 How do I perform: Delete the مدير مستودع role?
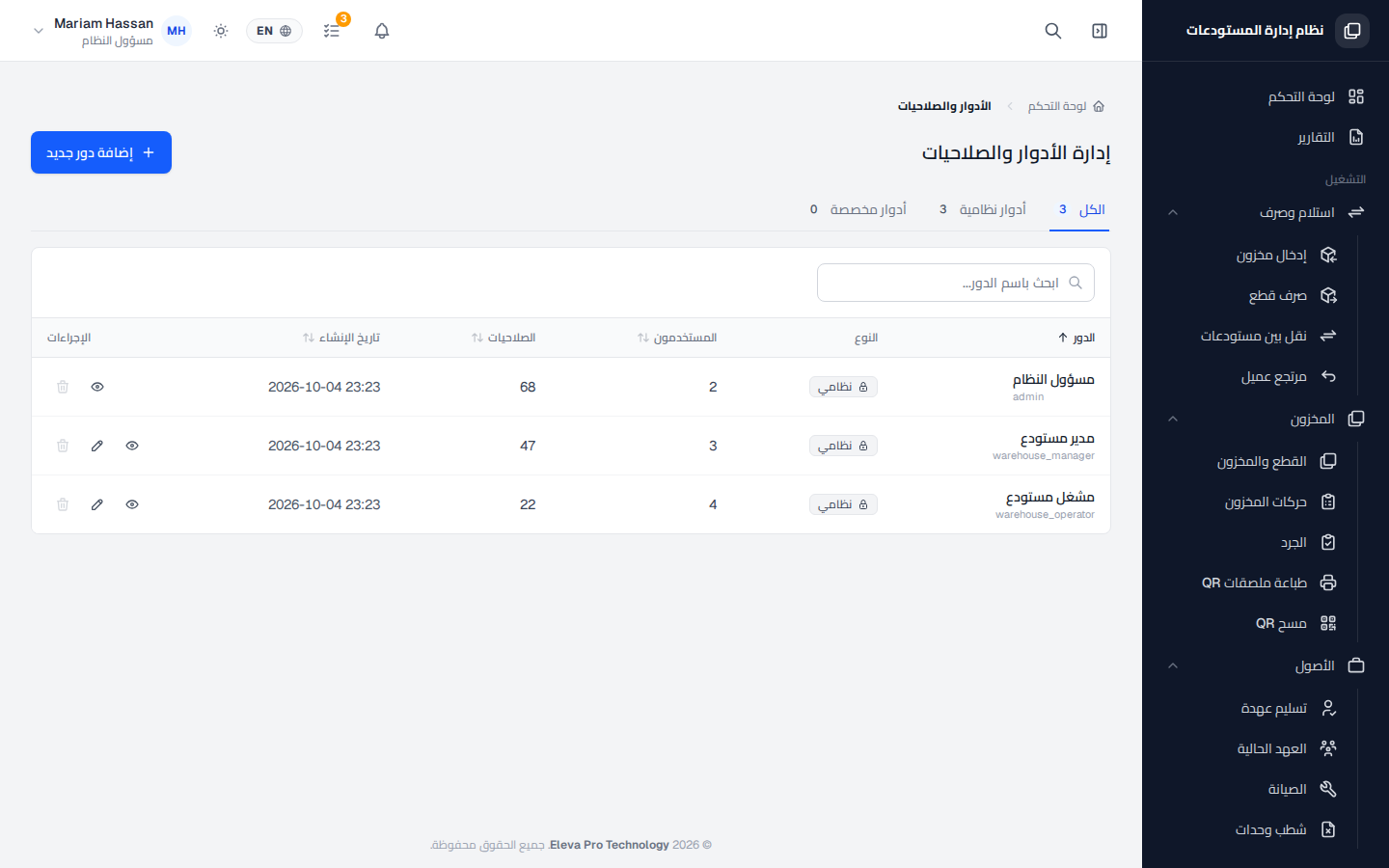click(63, 446)
